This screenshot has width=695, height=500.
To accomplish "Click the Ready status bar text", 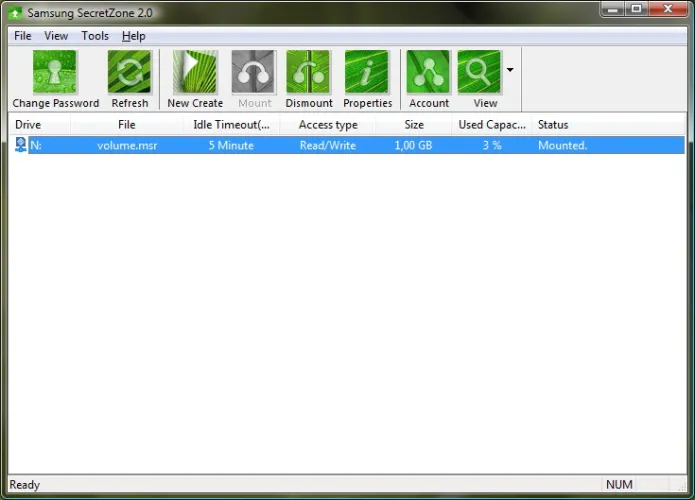I will coord(24,484).
